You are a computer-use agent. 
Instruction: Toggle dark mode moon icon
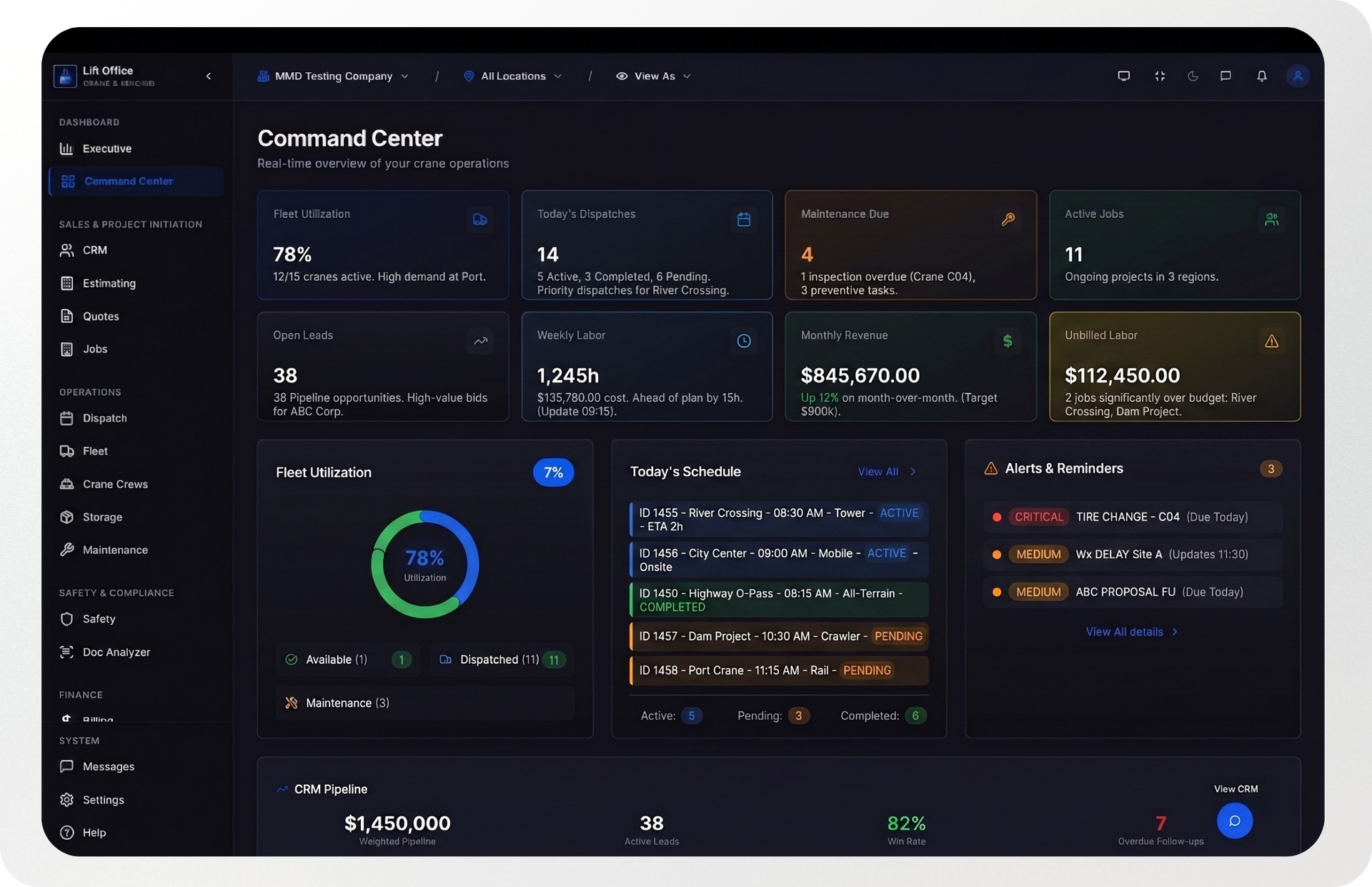[x=1193, y=76]
